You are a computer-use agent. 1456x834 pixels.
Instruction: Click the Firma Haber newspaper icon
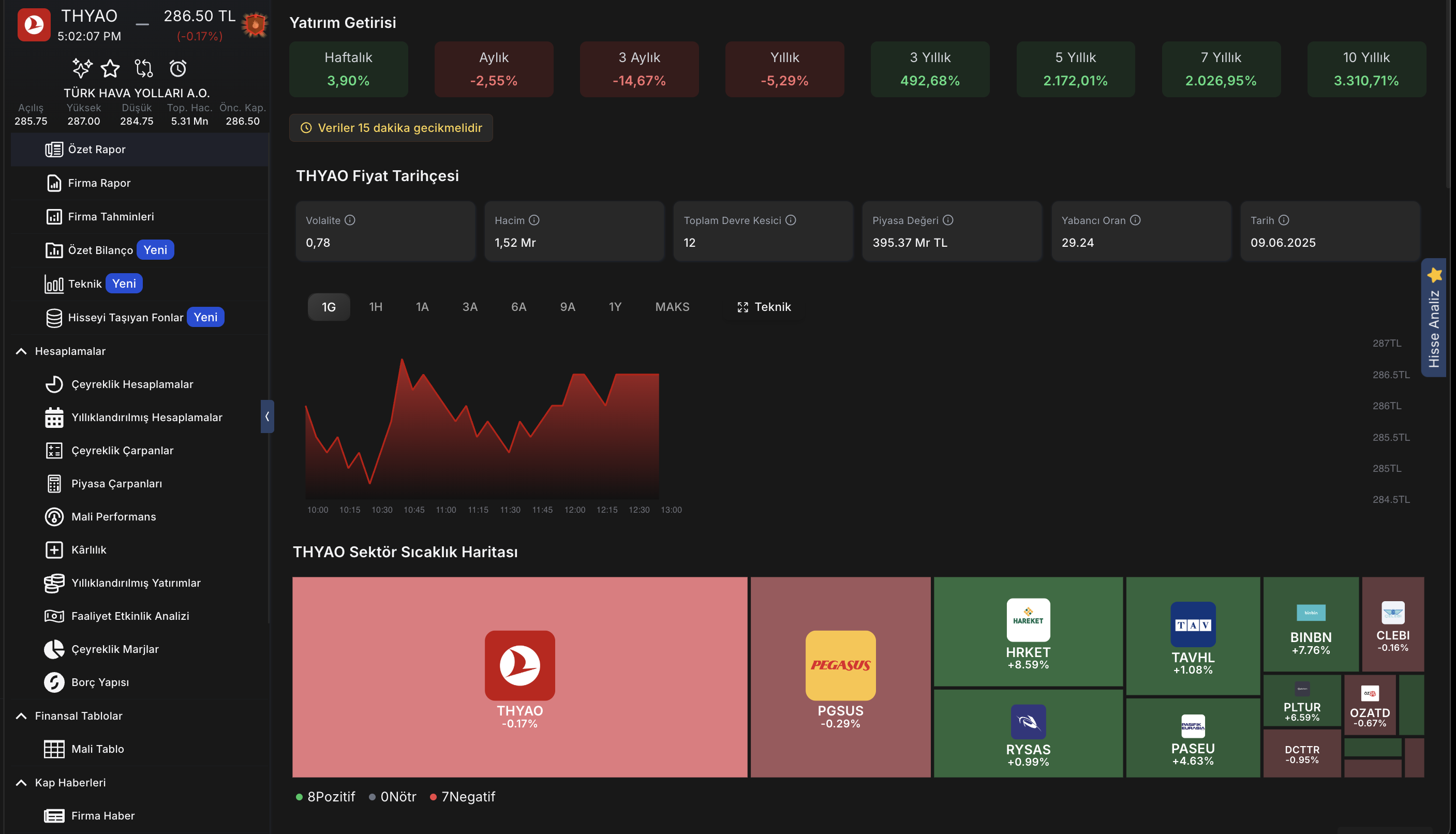(x=54, y=816)
